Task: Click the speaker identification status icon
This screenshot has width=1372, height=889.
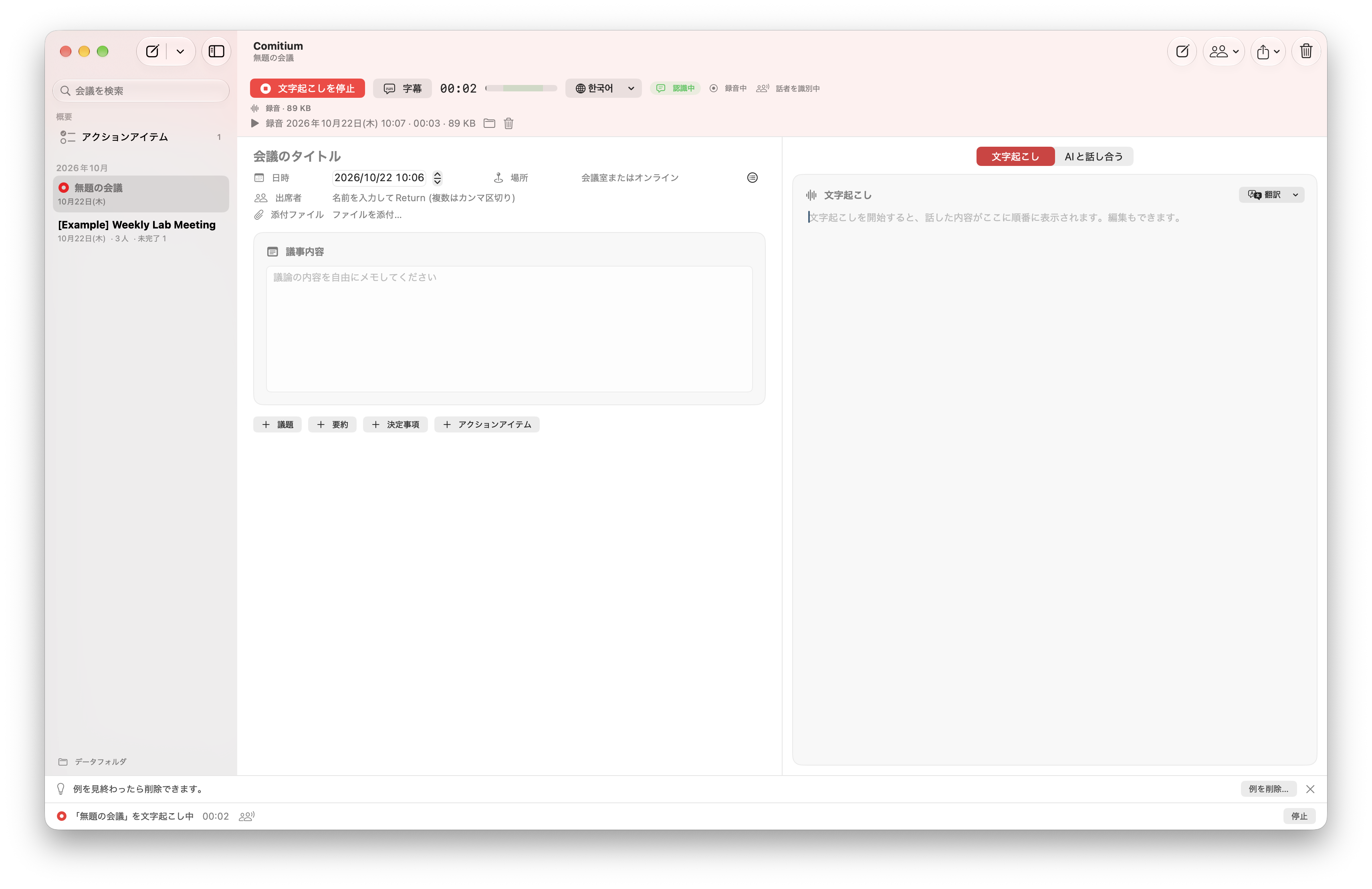Action: tap(763, 88)
